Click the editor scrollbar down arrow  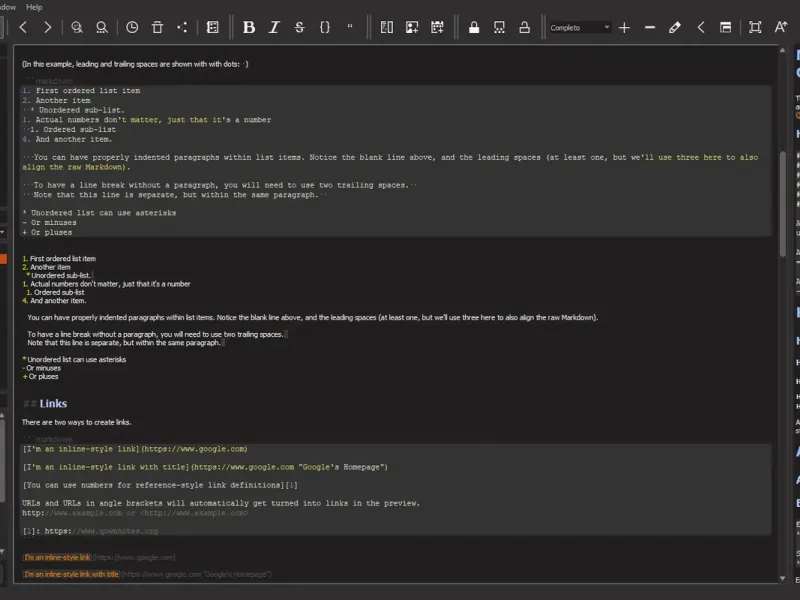click(783, 578)
